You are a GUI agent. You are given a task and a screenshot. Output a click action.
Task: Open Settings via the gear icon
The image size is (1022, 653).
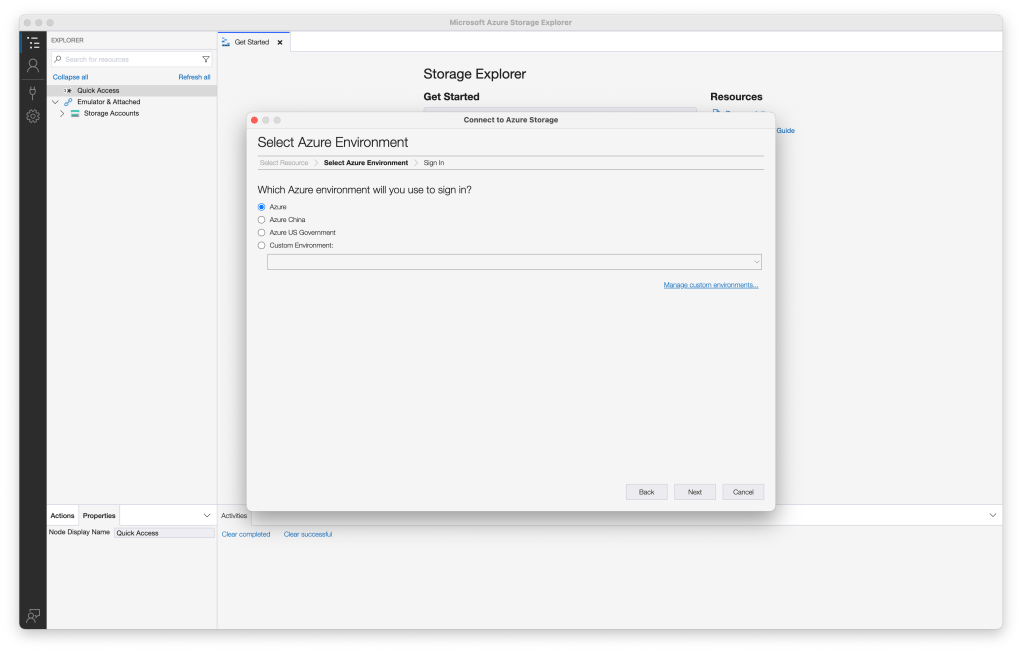coord(33,116)
